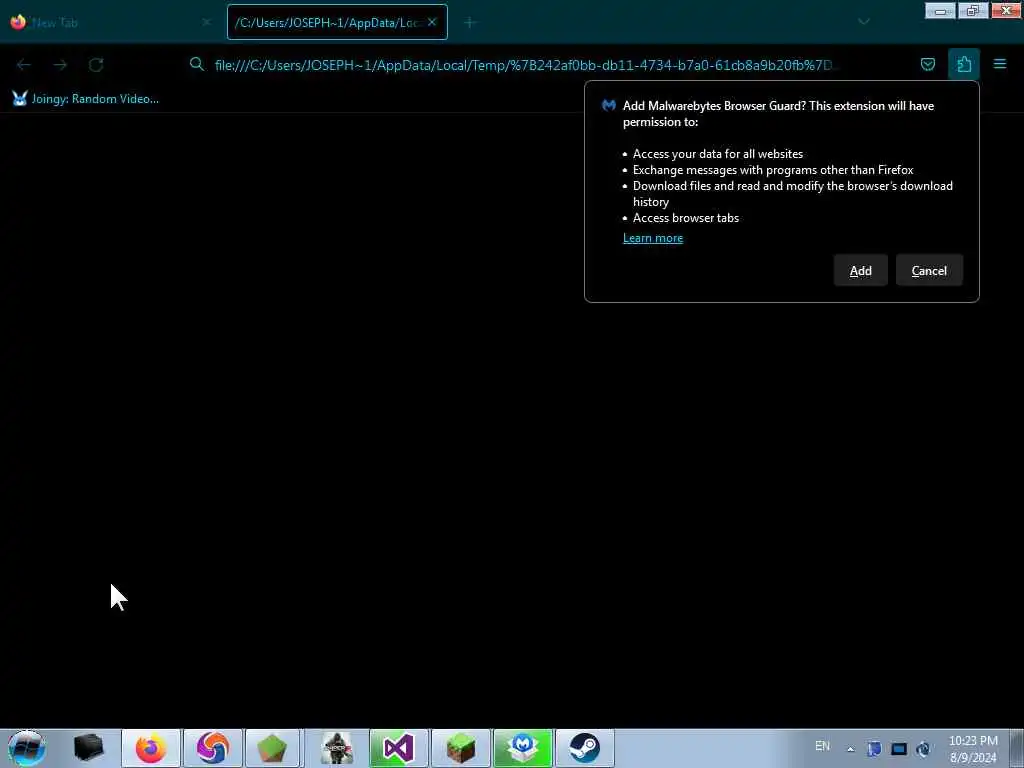Open the Windows Start orb

27,748
